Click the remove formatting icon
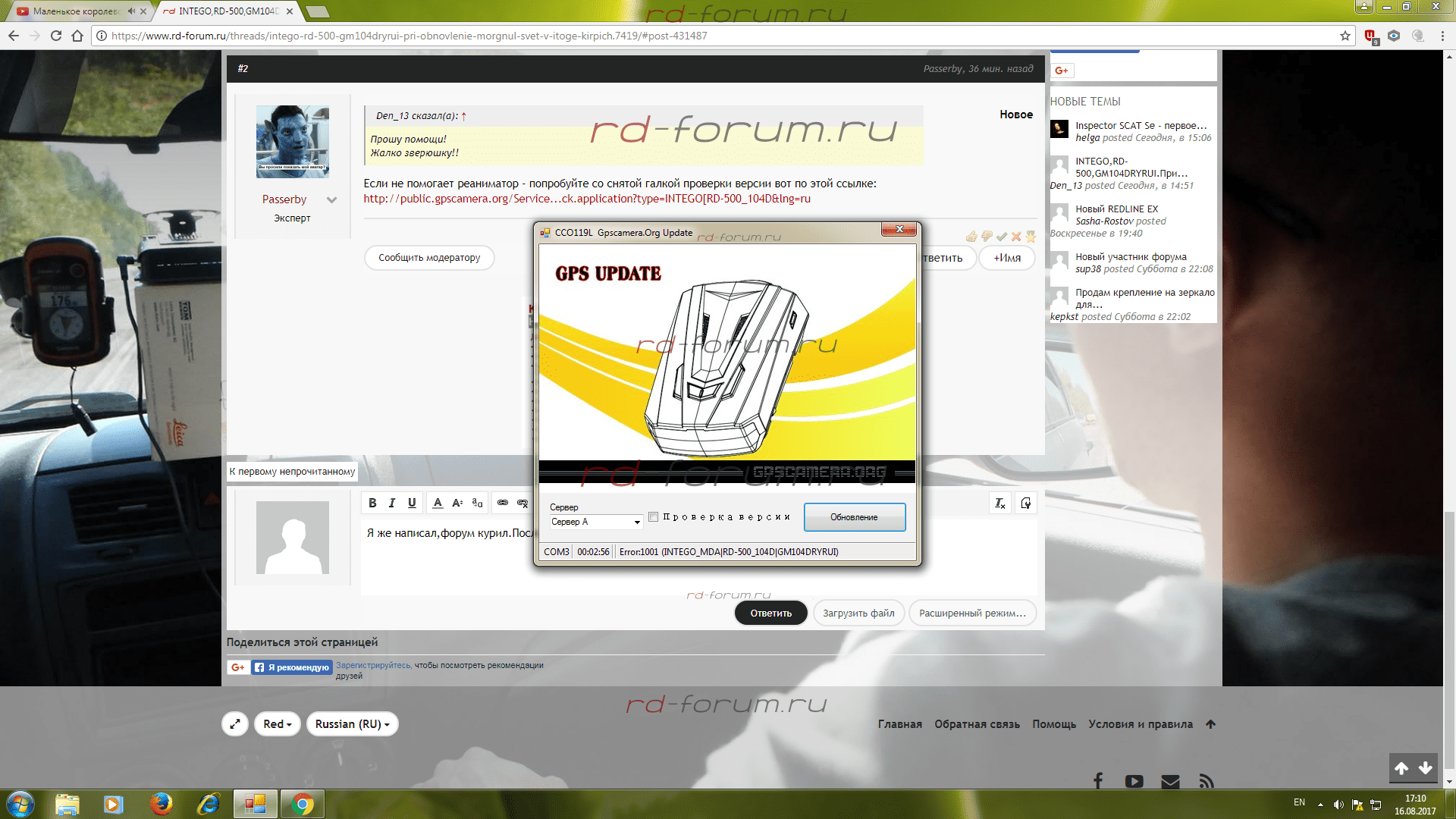Image resolution: width=1456 pixels, height=819 pixels. [x=1000, y=504]
